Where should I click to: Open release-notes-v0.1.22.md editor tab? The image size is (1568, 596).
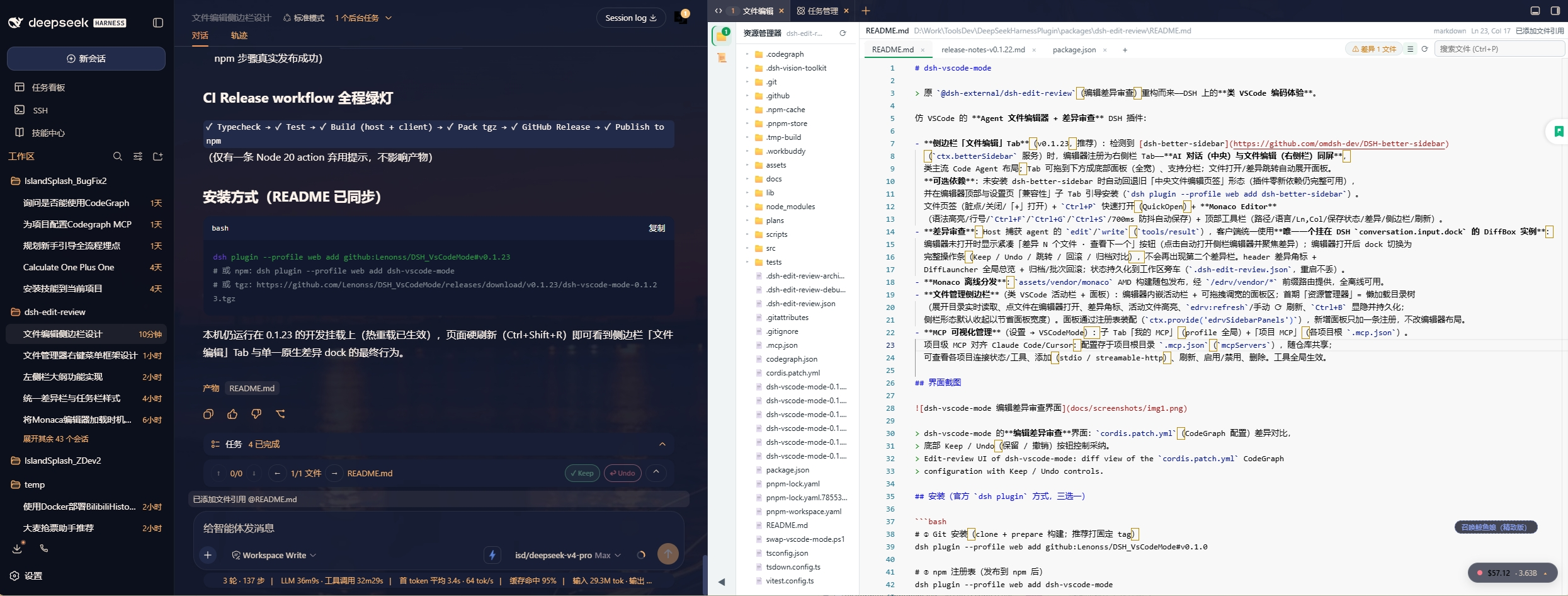click(983, 50)
